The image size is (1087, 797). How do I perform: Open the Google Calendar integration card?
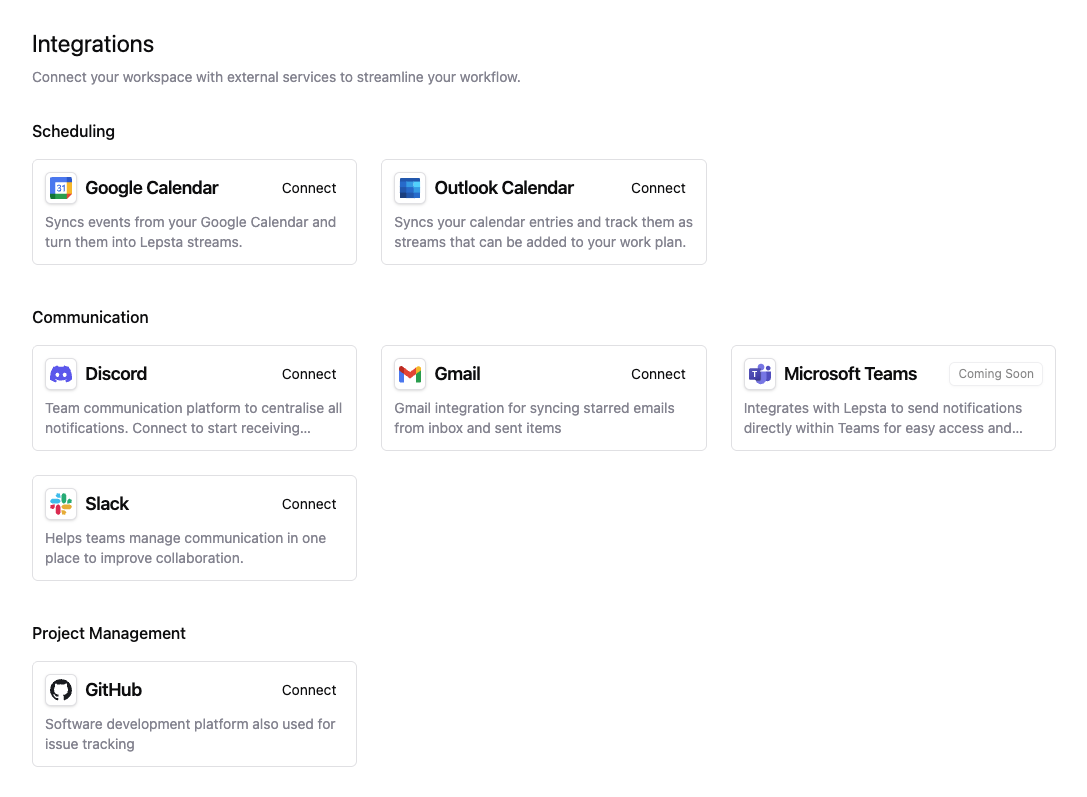194,212
